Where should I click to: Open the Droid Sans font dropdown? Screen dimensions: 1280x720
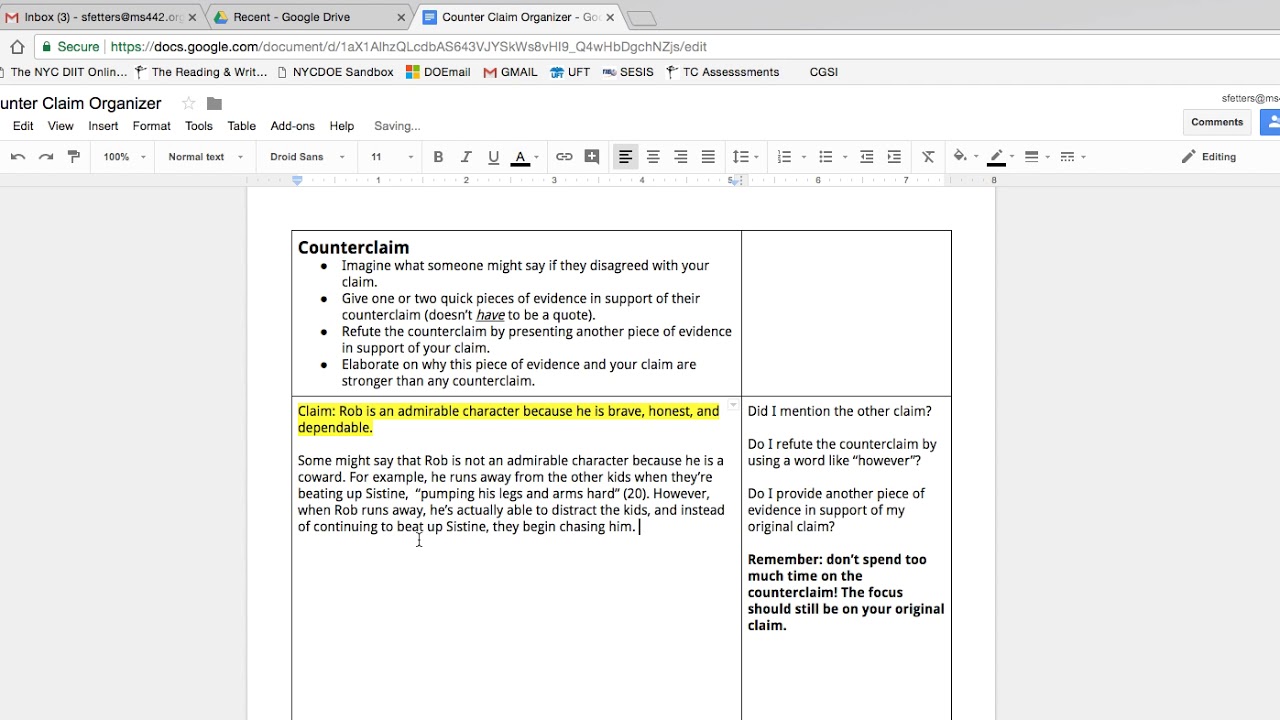point(307,157)
